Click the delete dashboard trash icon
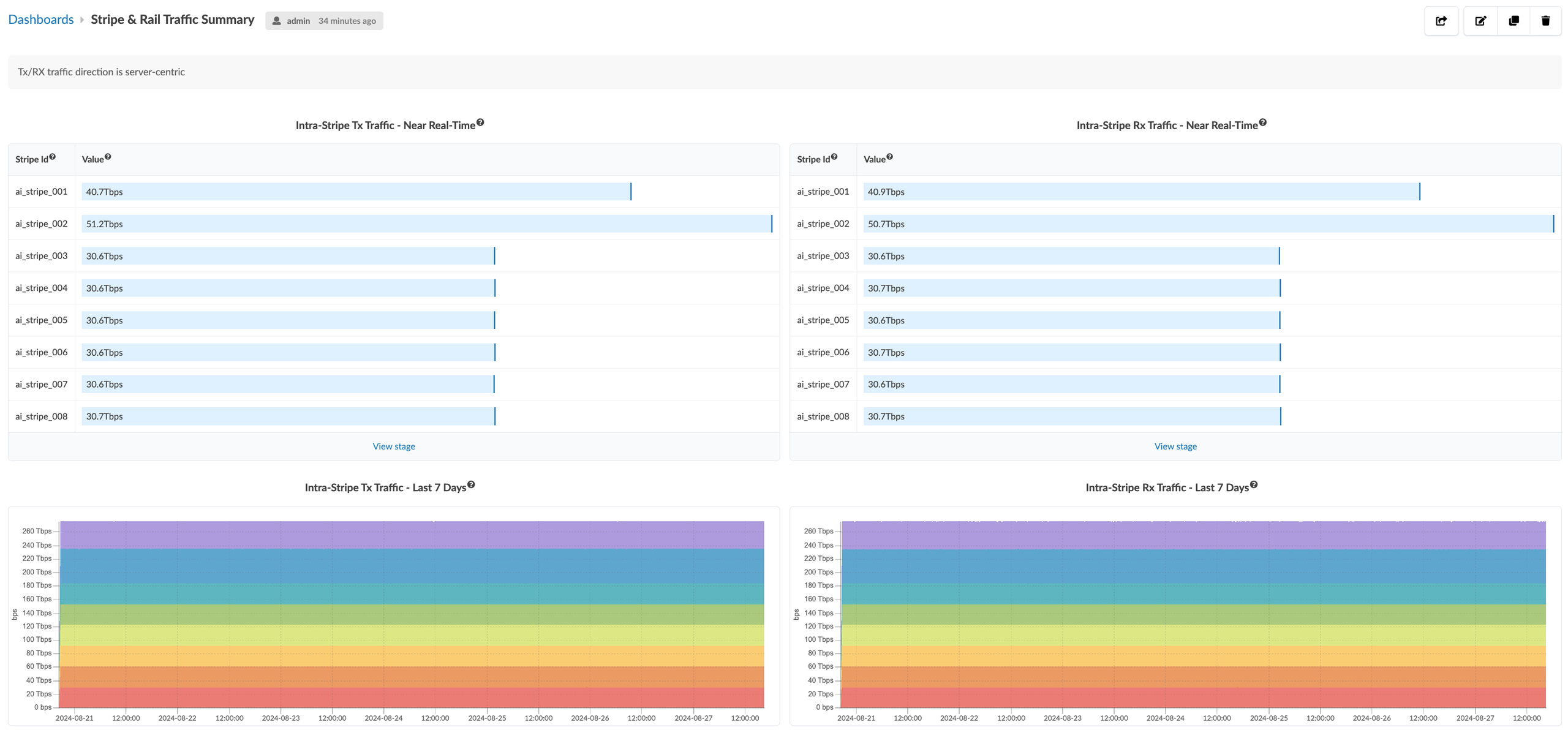Screen dimensions: 1568x730 point(1545,21)
